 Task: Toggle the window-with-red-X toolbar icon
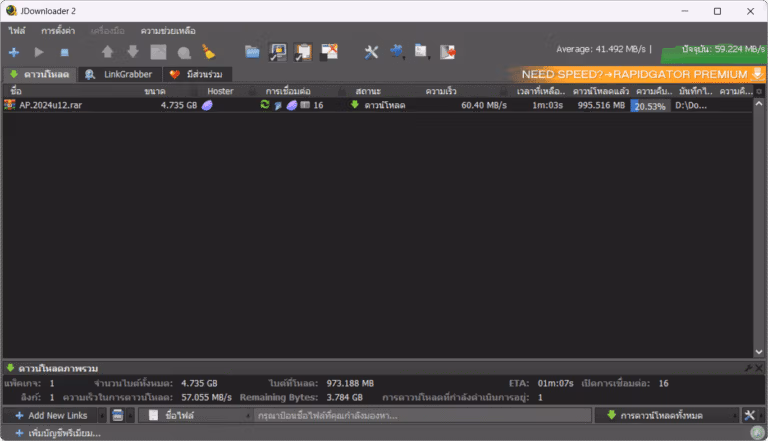(x=329, y=51)
